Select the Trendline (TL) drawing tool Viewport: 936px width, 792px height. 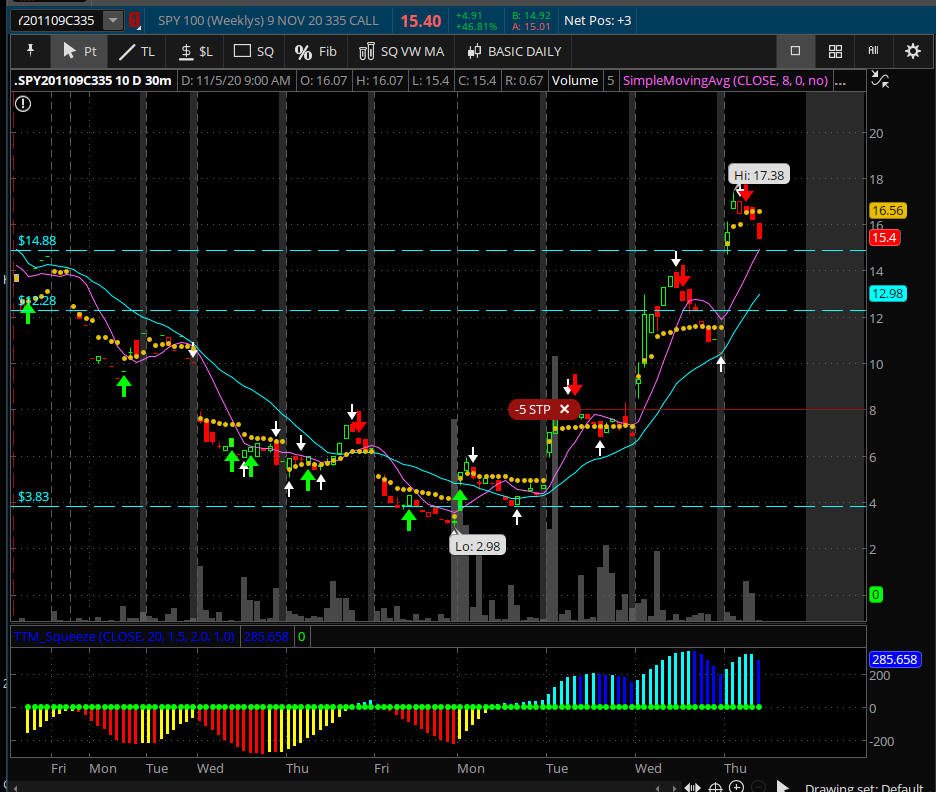click(137, 51)
